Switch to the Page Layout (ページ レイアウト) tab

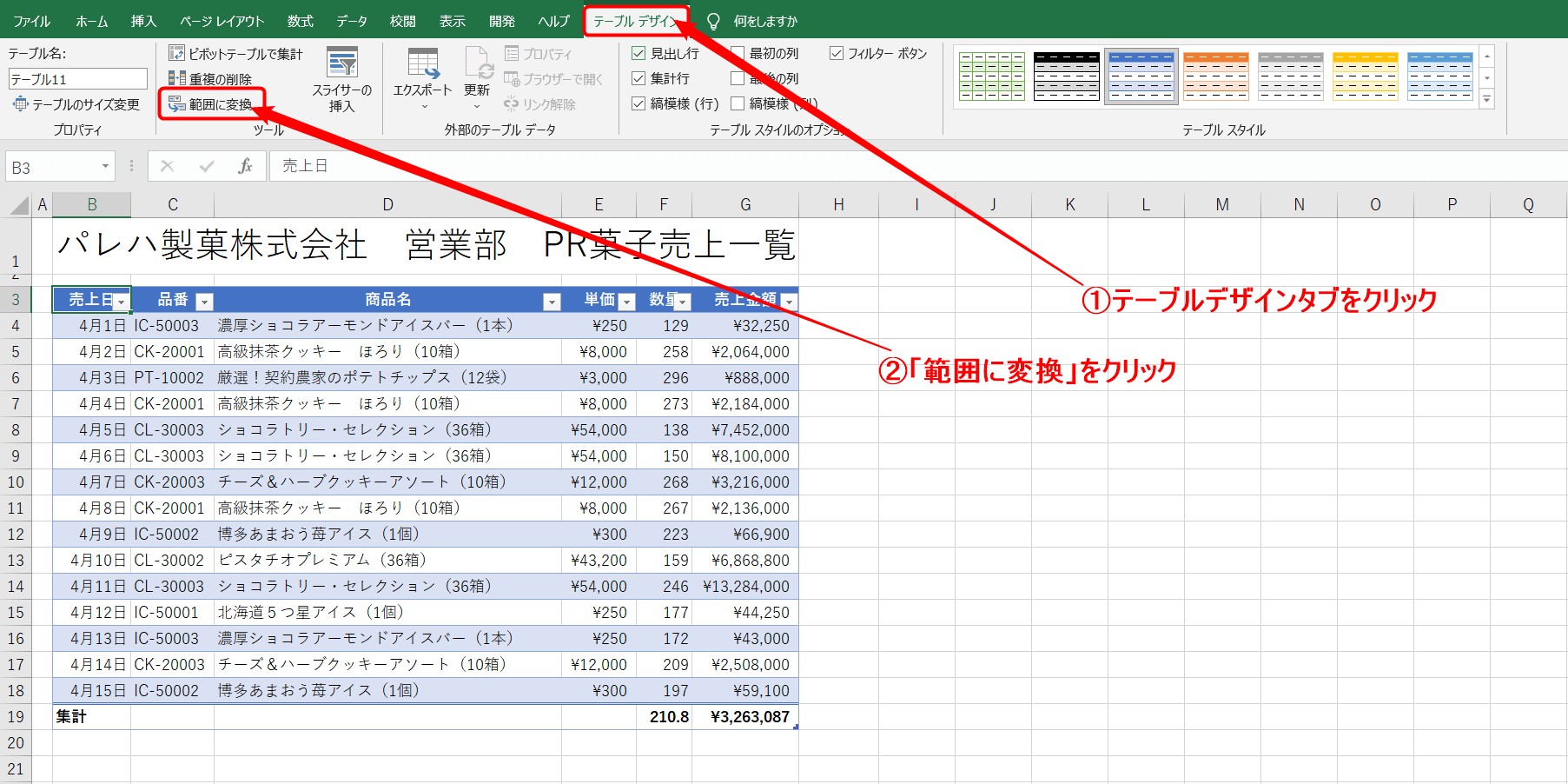[x=222, y=21]
